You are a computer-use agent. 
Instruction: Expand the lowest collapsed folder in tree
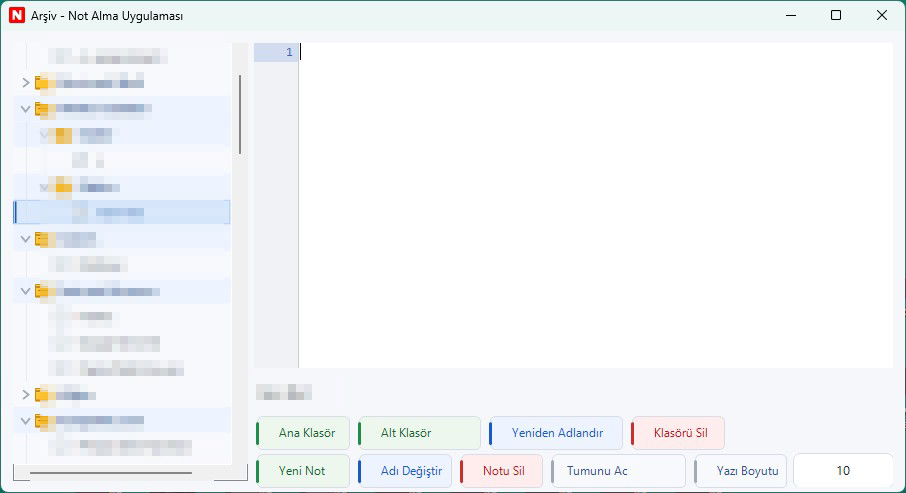coord(26,395)
